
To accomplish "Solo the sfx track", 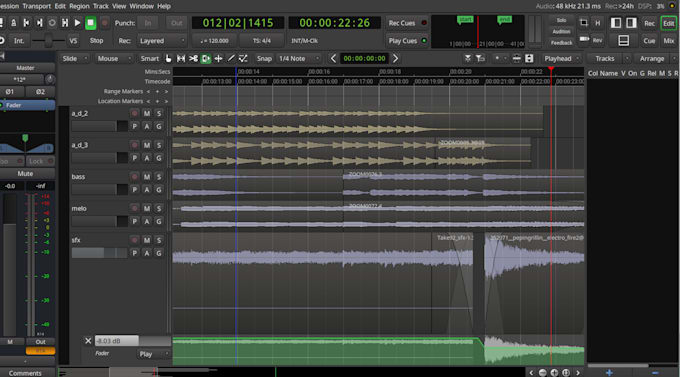I will coord(159,240).
